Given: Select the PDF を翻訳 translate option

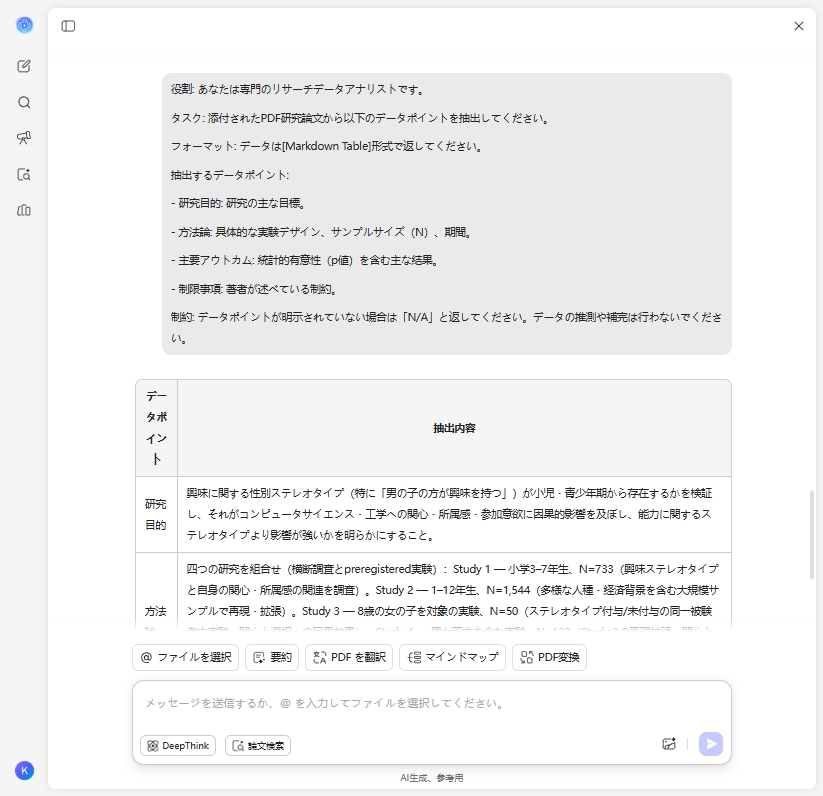Looking at the screenshot, I should coord(348,657).
